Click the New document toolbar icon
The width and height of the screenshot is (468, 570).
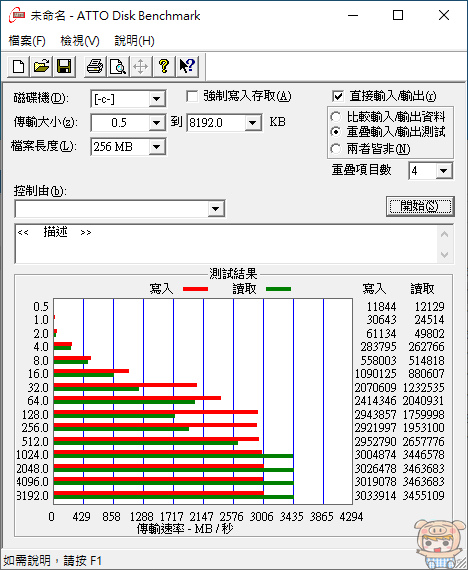point(19,67)
